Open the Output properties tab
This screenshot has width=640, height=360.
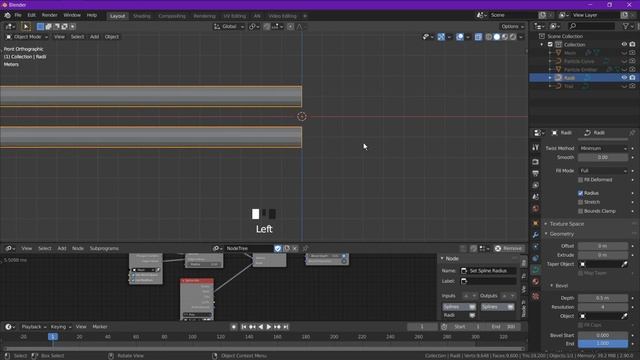(x=536, y=173)
